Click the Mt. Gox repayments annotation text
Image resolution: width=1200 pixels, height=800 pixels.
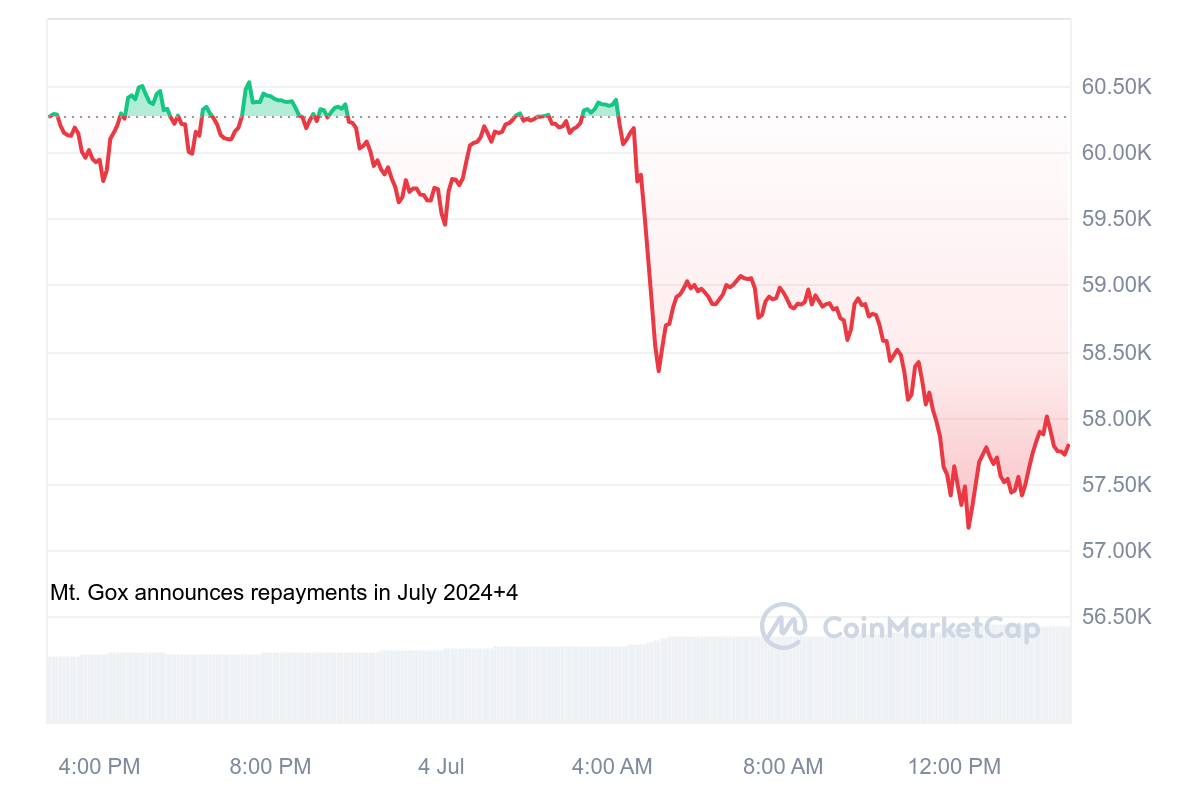pyautogui.click(x=284, y=593)
